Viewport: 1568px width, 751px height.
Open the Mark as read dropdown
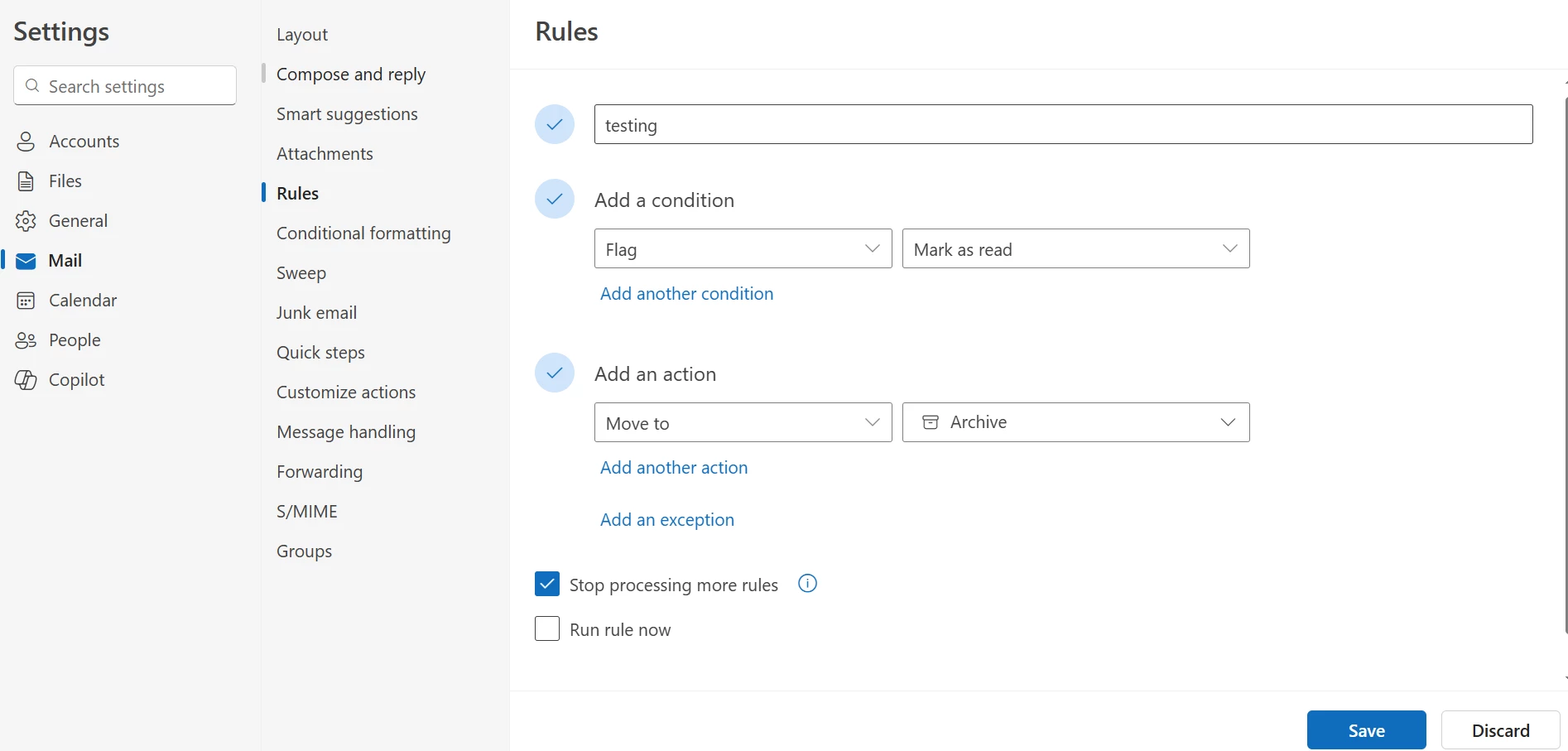click(1075, 248)
